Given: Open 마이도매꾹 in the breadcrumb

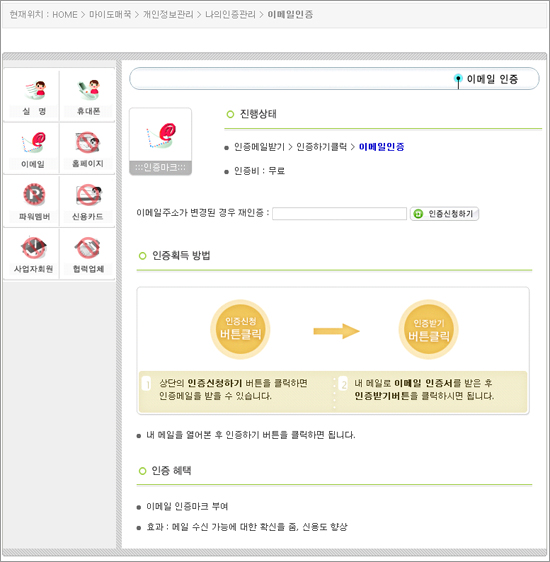Looking at the screenshot, I should (x=110, y=15).
